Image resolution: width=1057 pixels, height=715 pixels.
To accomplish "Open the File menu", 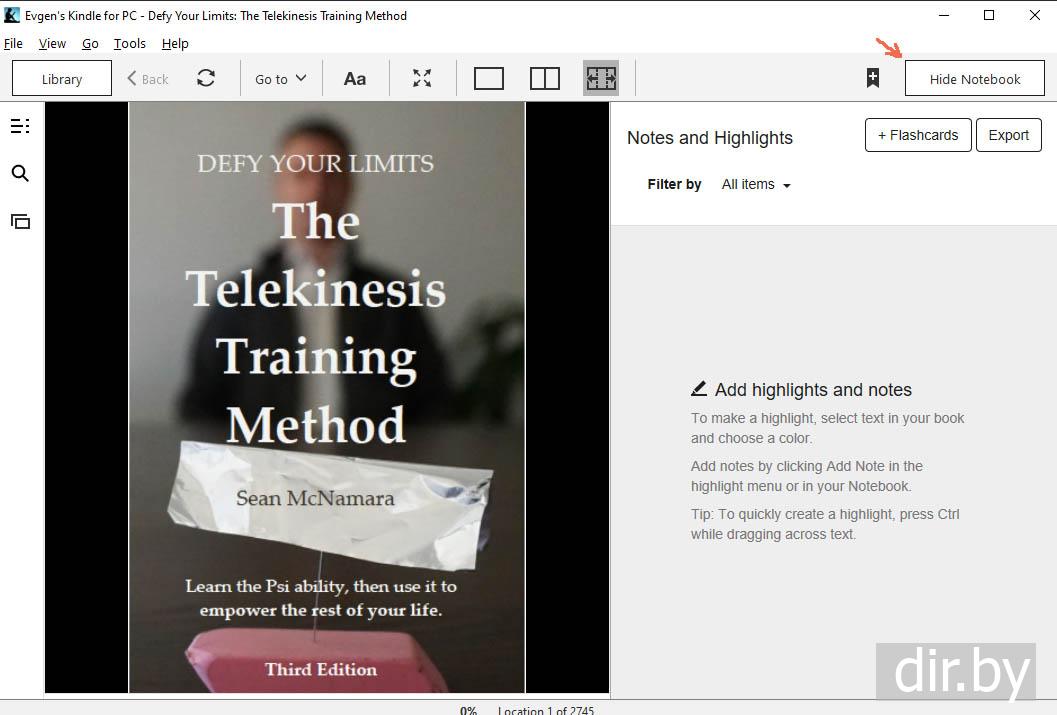I will pyautogui.click(x=13, y=44).
